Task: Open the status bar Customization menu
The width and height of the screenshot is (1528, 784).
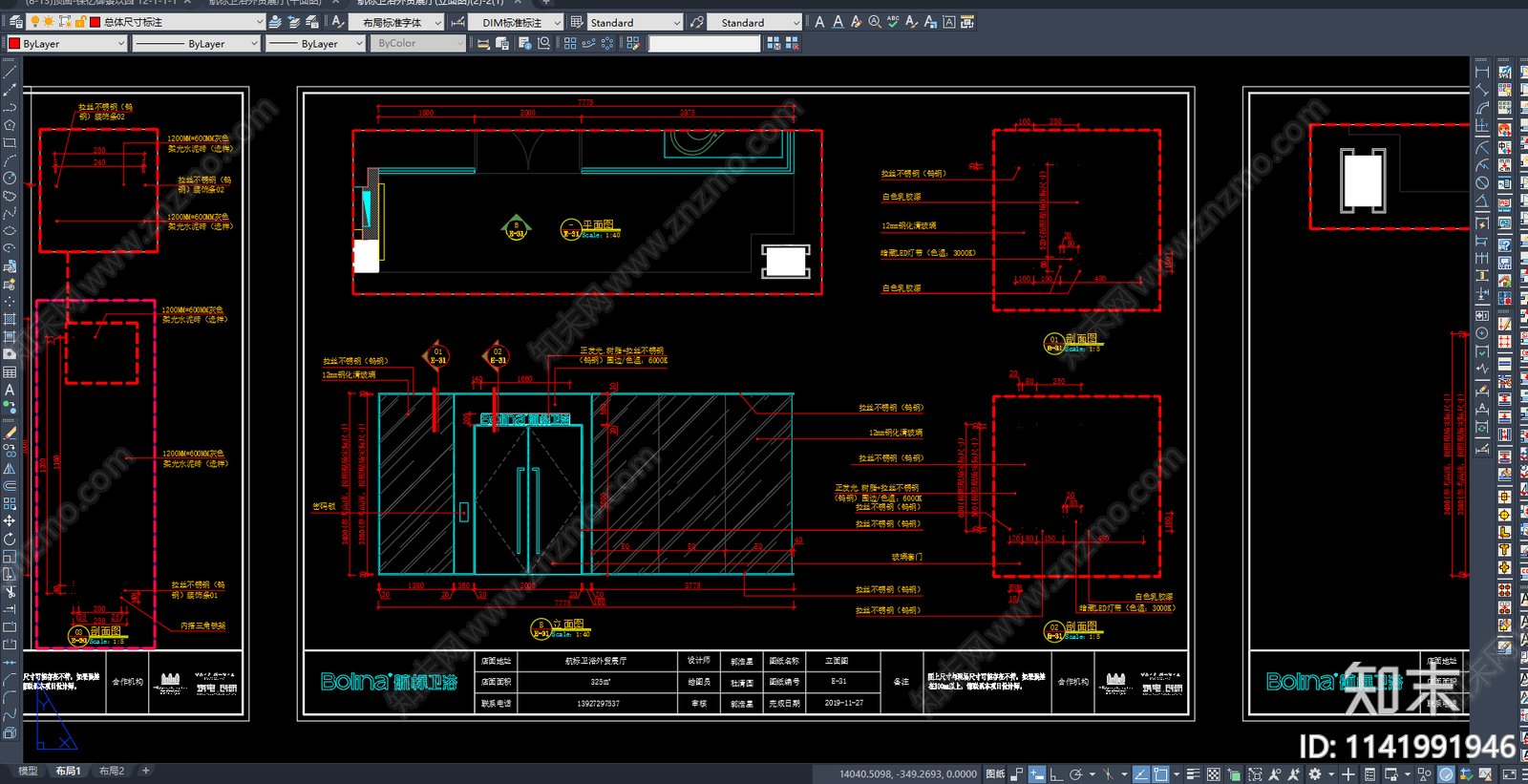Action: pyautogui.click(x=1524, y=774)
